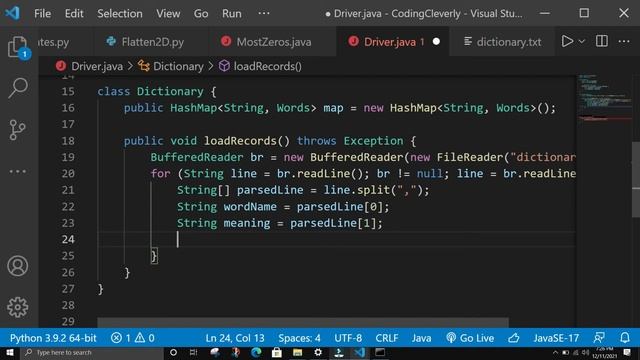
Task: Click the thumbs up status bar icon
Action: click(x=514, y=338)
